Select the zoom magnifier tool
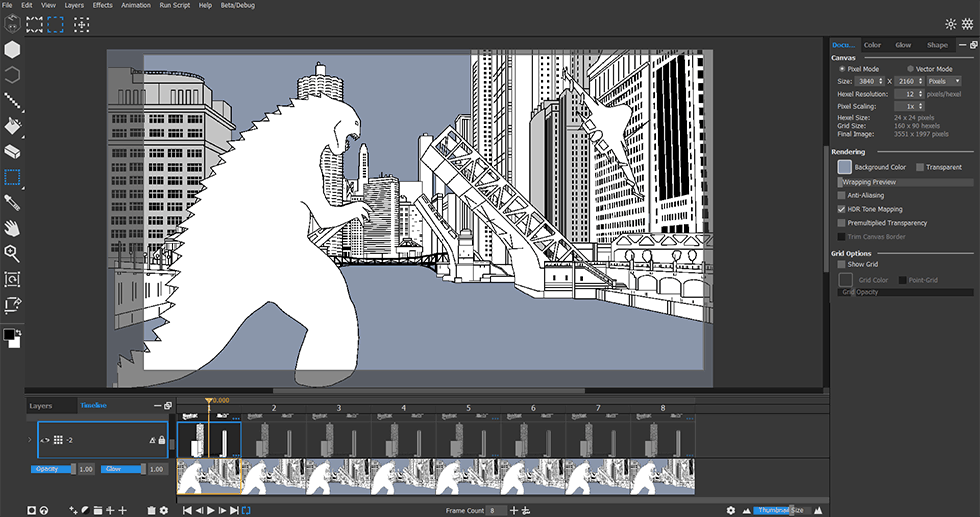The width and height of the screenshot is (980, 517). pyautogui.click(x=12, y=253)
